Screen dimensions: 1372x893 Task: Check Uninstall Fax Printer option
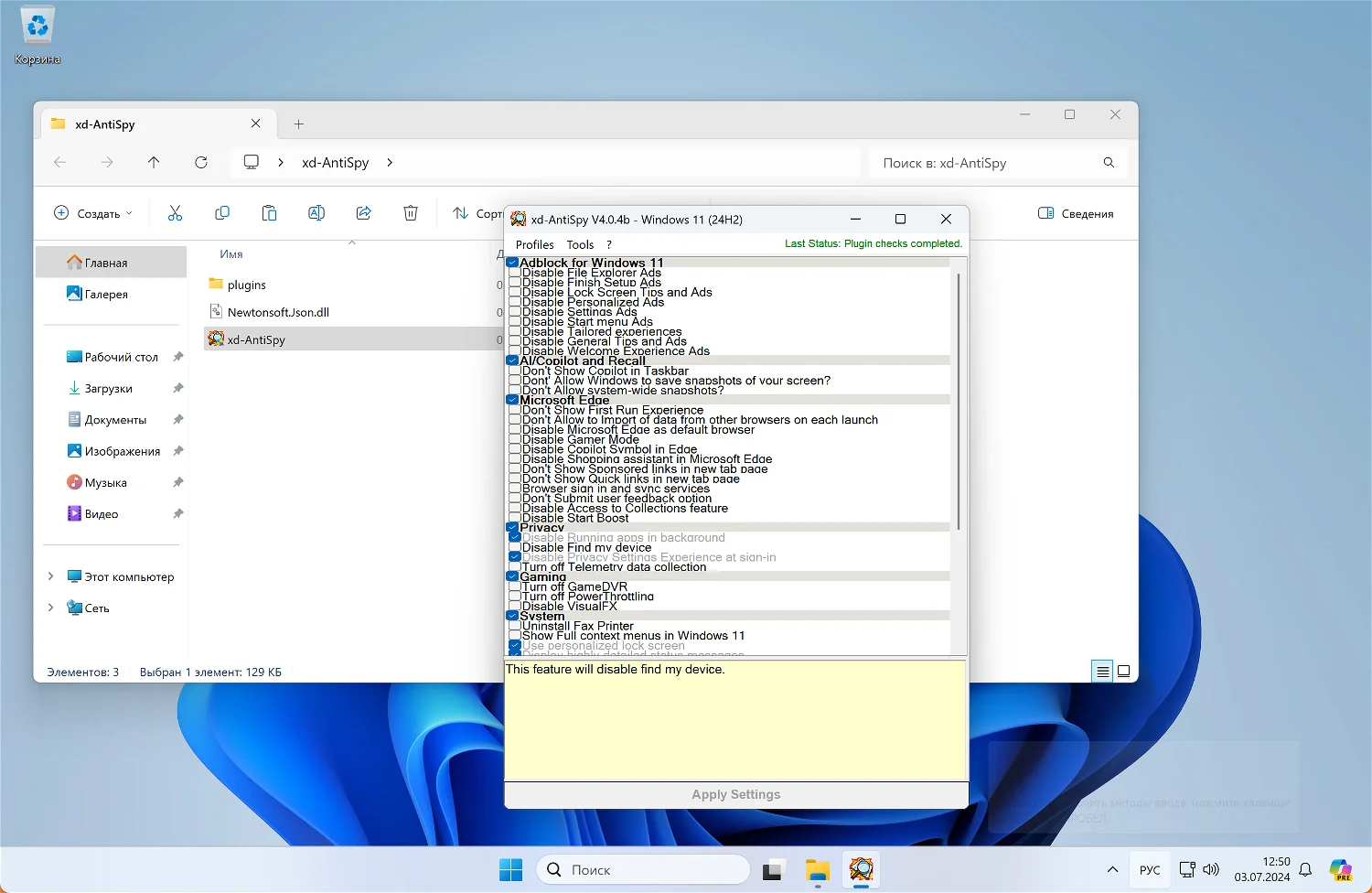click(x=515, y=626)
